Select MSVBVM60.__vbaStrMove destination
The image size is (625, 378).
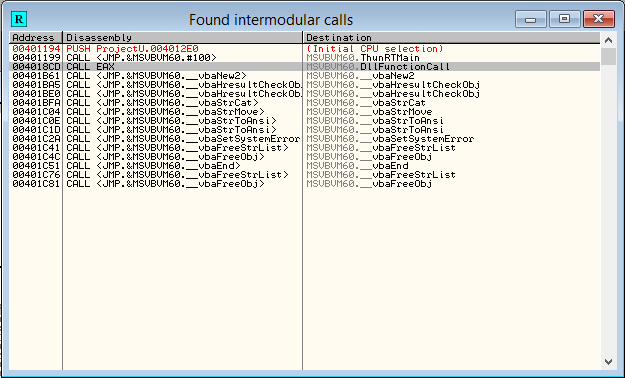[369, 112]
